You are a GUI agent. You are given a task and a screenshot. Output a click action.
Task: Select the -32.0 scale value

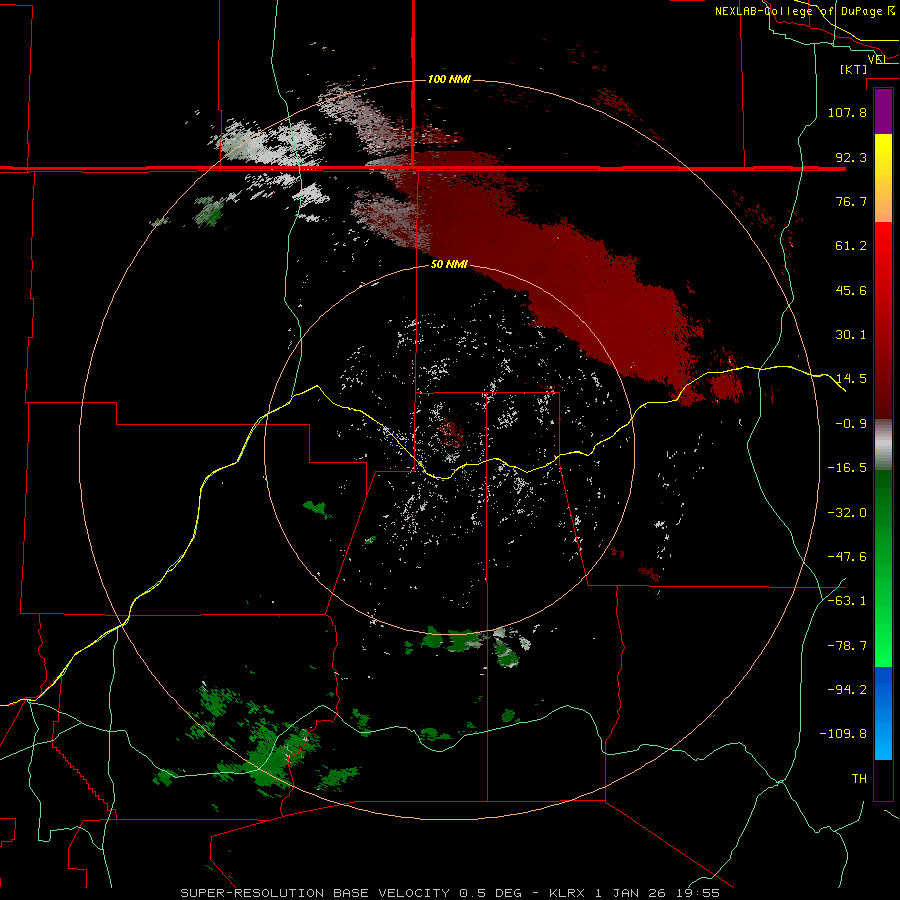[x=847, y=513]
